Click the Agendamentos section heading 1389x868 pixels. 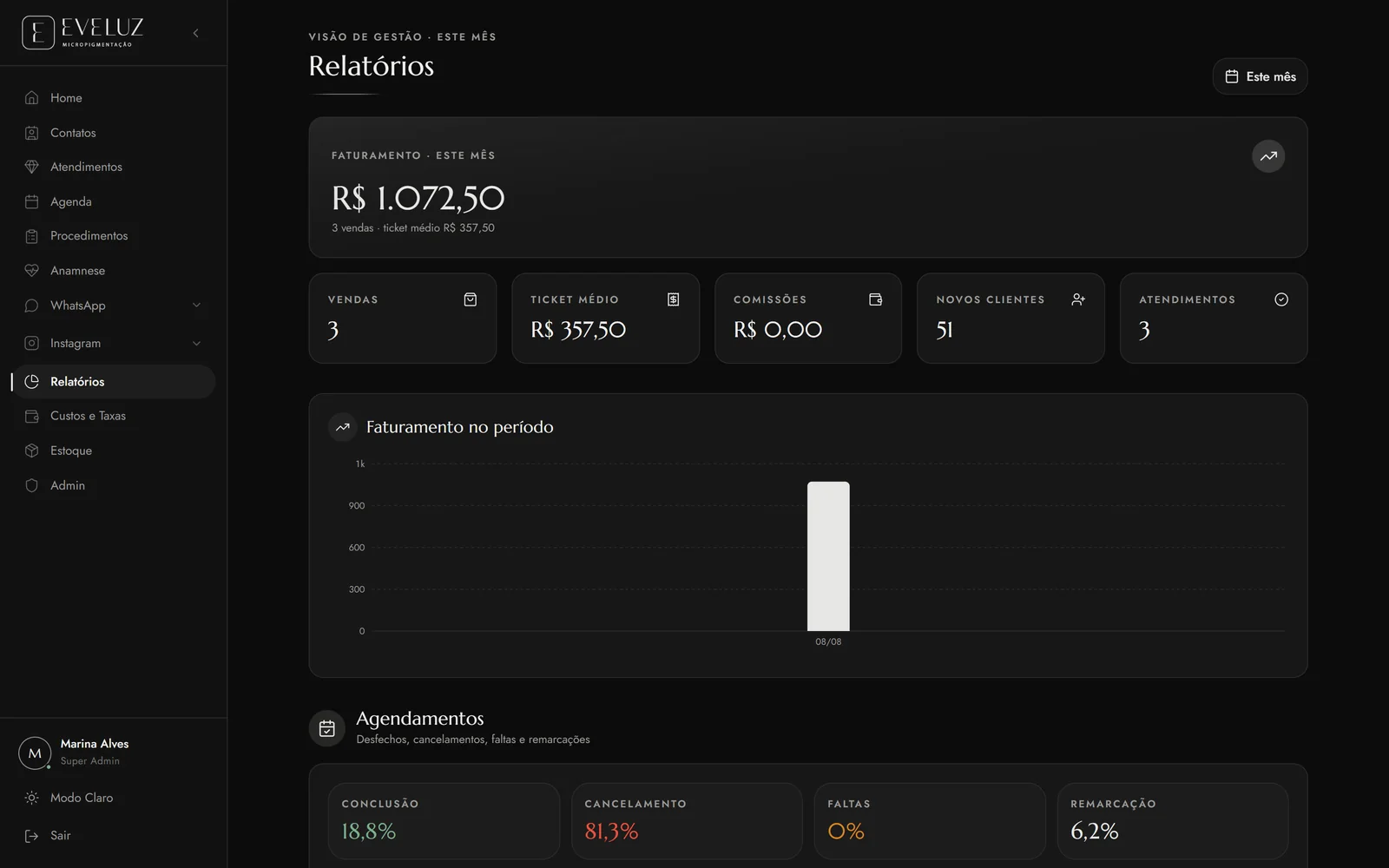tap(420, 719)
